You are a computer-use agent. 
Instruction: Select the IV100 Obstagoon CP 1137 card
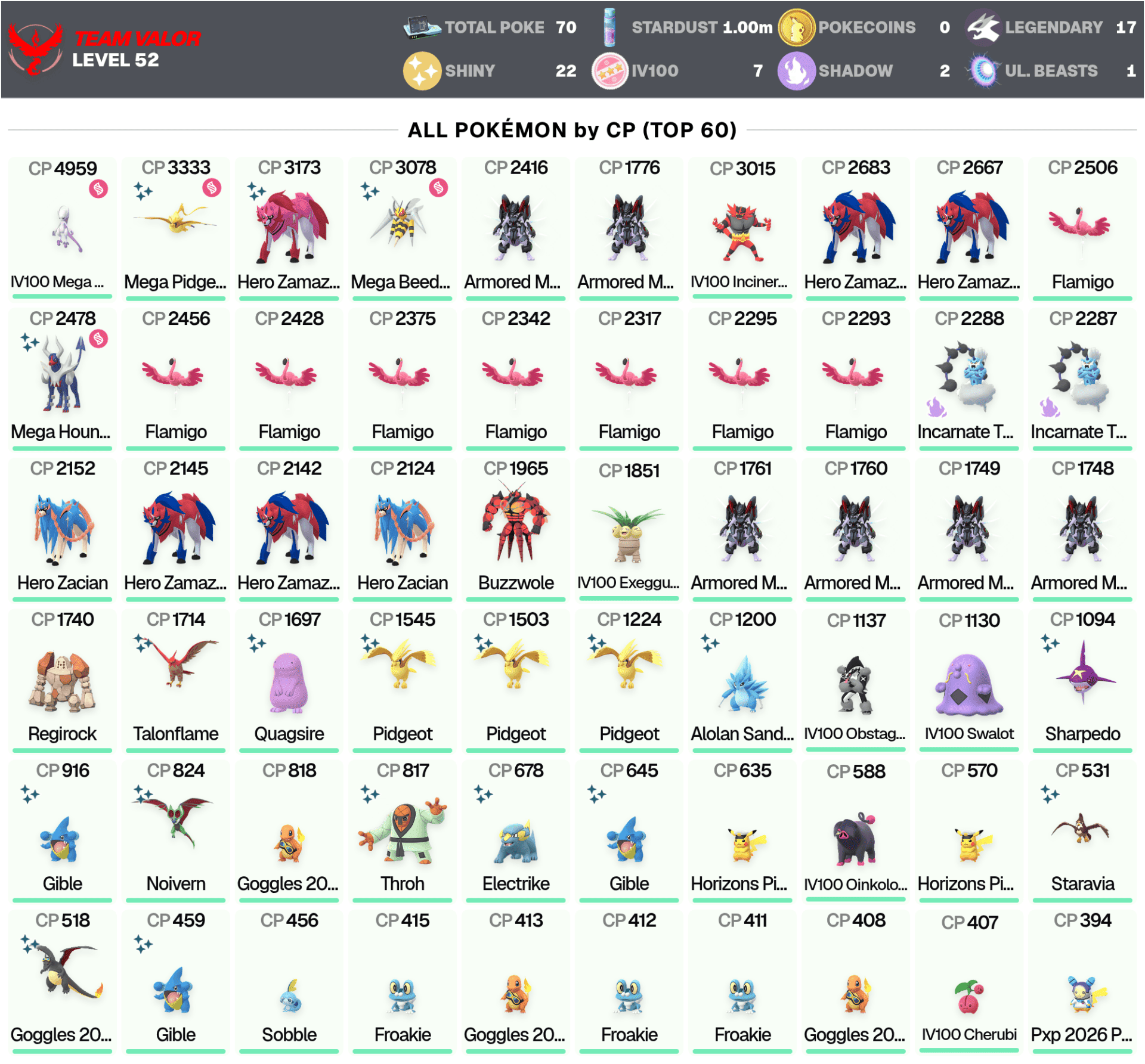click(856, 680)
